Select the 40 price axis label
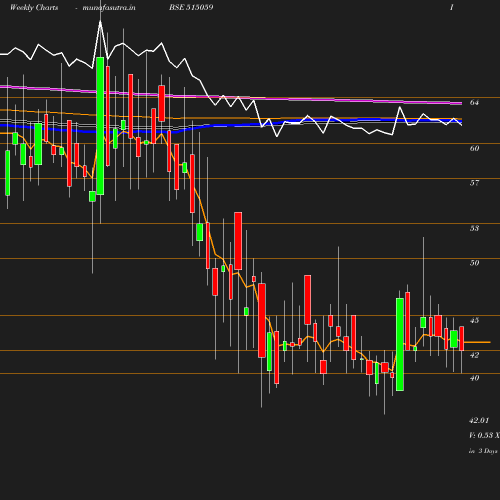Viewport: 500px width, 500px height. pyautogui.click(x=474, y=378)
